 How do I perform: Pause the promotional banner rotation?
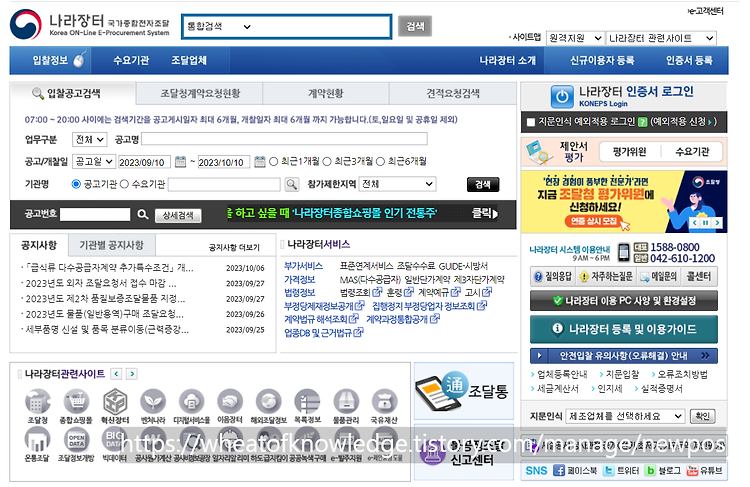(x=706, y=223)
